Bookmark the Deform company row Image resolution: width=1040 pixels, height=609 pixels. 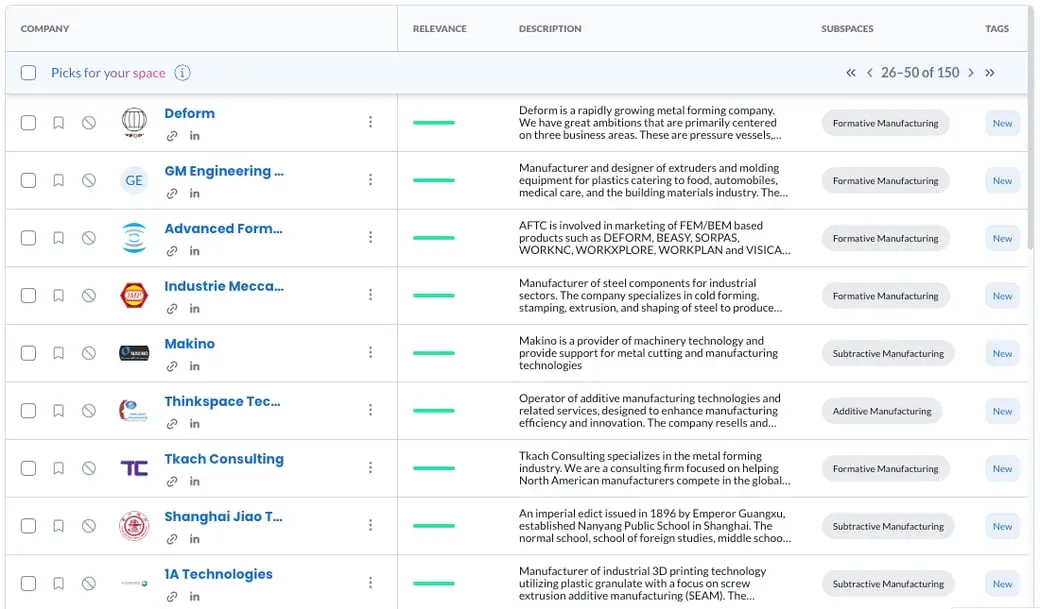click(59, 123)
